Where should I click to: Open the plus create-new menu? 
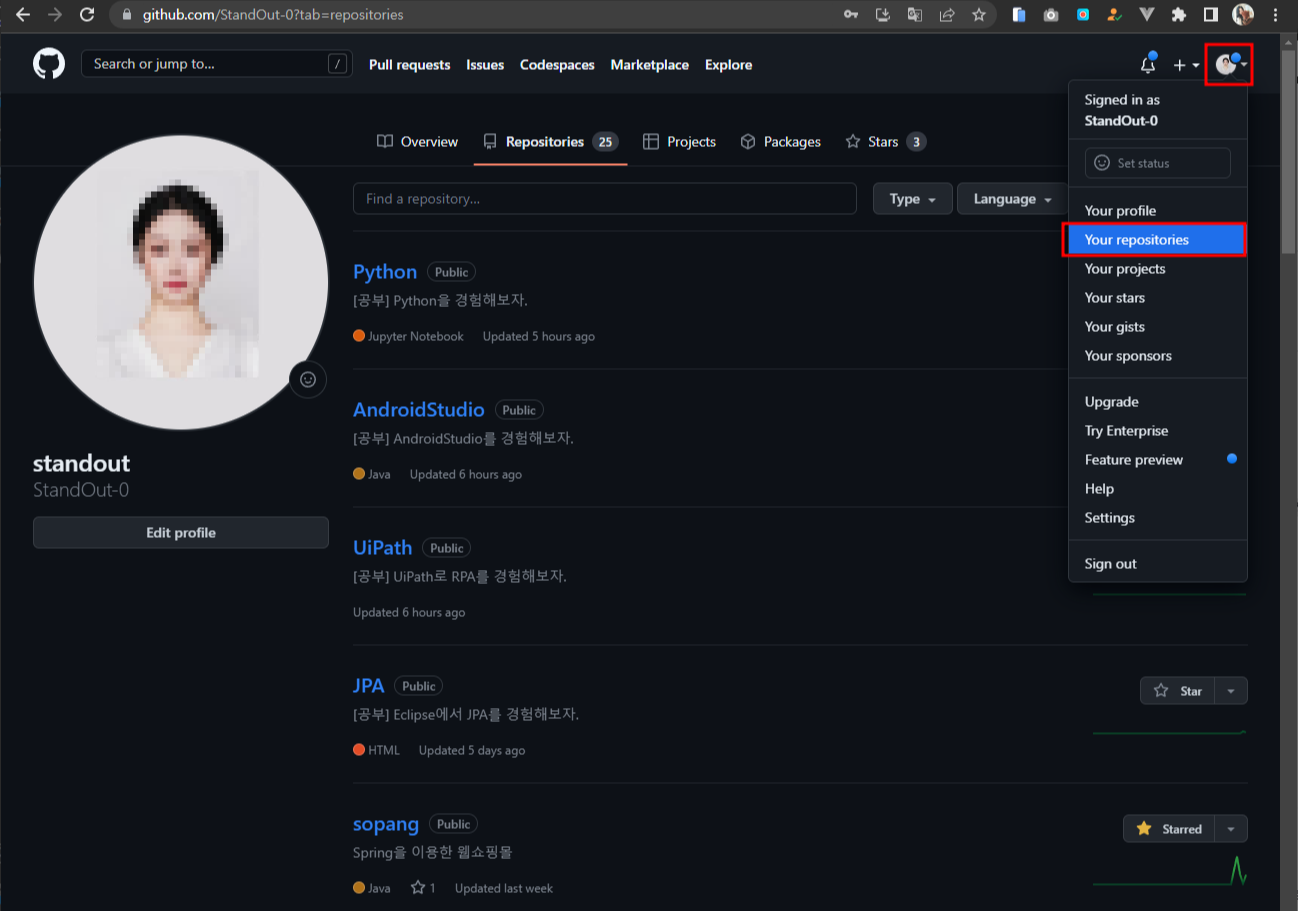[1186, 65]
